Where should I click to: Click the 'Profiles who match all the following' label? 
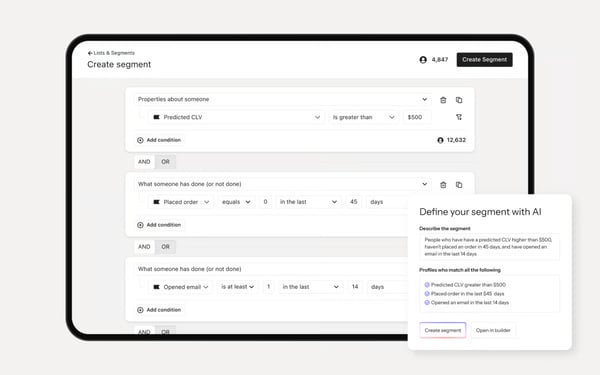click(460, 270)
